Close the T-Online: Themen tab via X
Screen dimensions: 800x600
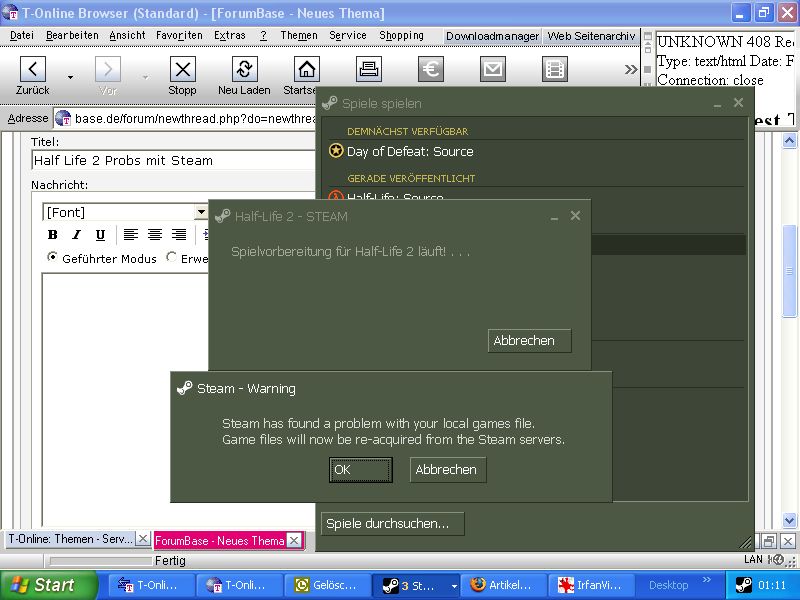[x=143, y=538]
